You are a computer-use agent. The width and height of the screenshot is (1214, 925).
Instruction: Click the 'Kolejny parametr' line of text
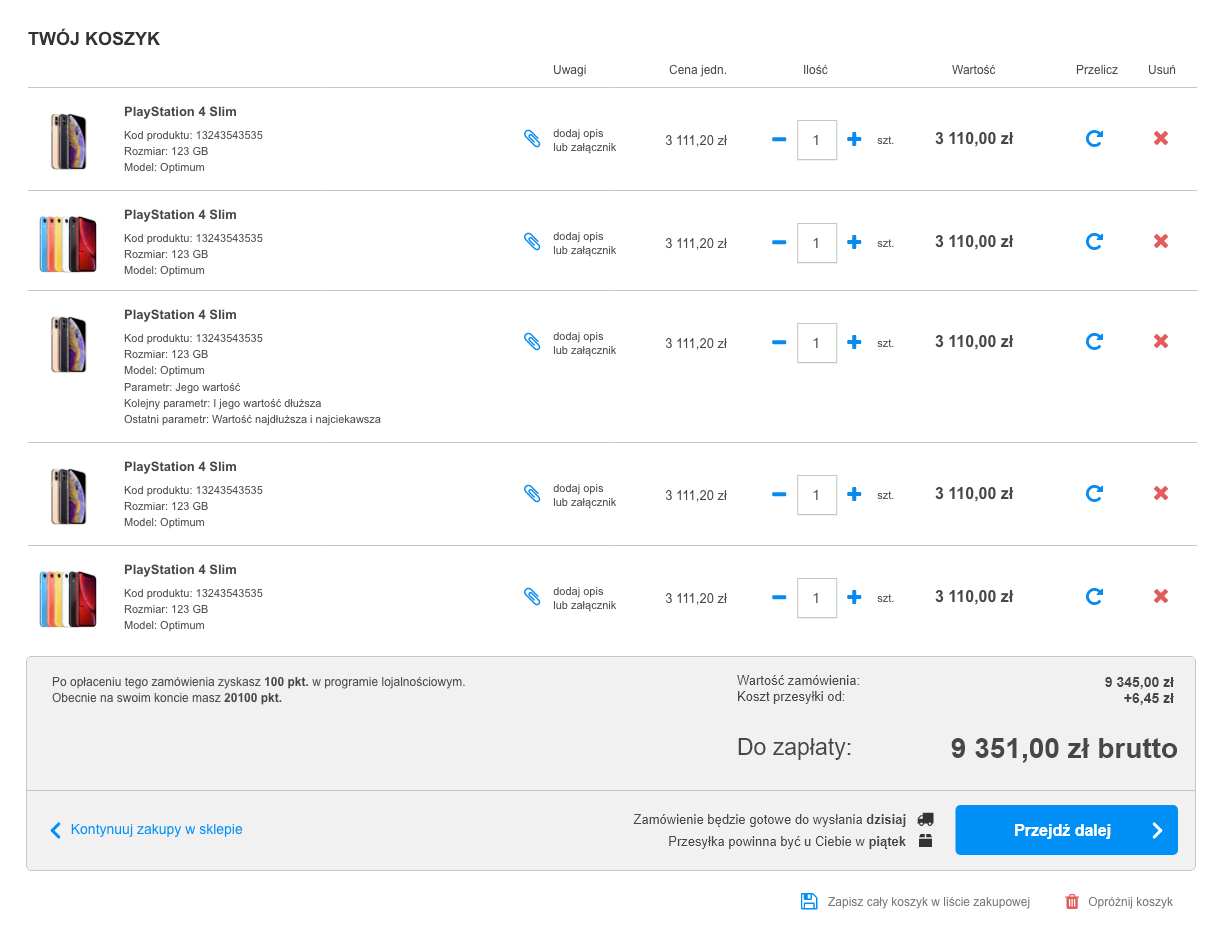point(222,404)
